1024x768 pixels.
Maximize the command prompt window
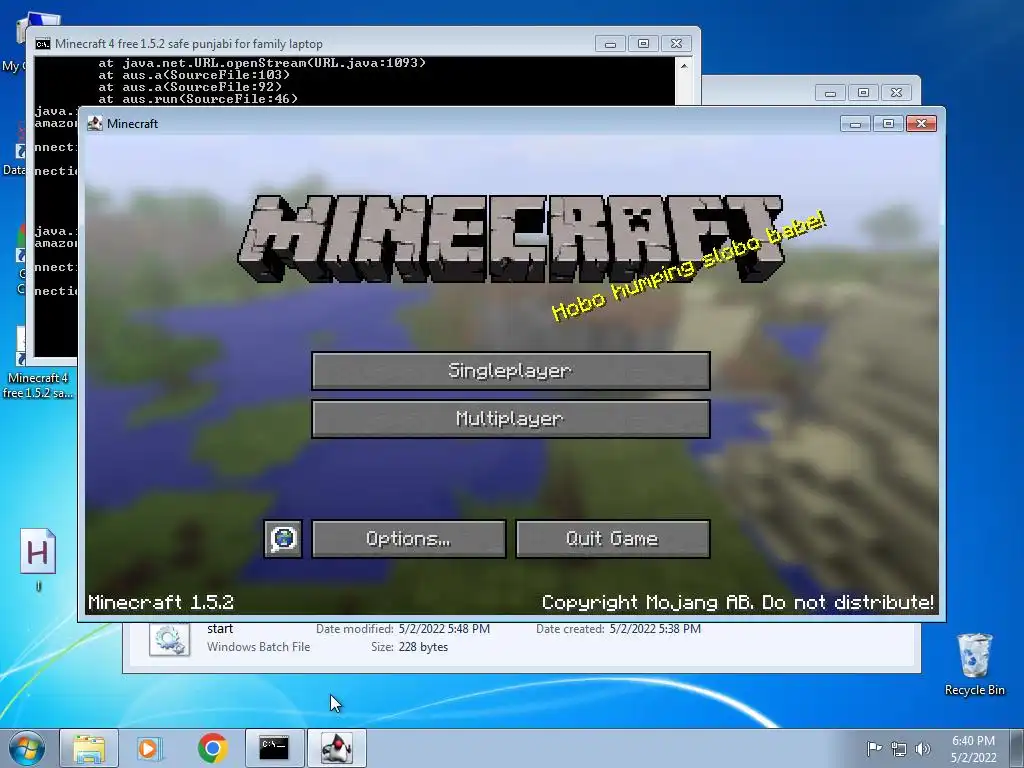(643, 44)
